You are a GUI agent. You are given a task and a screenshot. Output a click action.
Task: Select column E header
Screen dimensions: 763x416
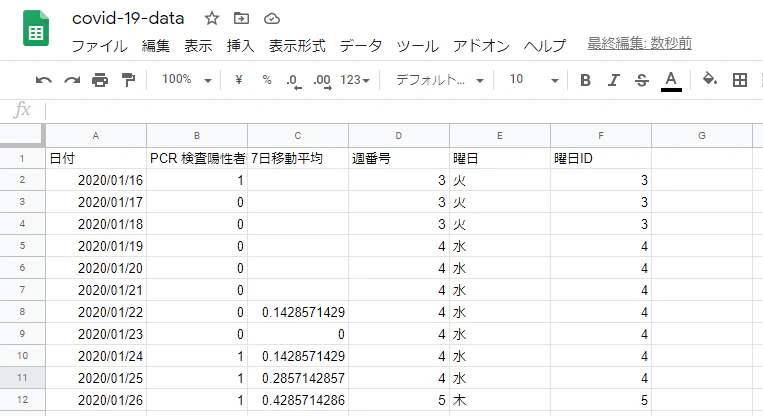(x=500, y=136)
